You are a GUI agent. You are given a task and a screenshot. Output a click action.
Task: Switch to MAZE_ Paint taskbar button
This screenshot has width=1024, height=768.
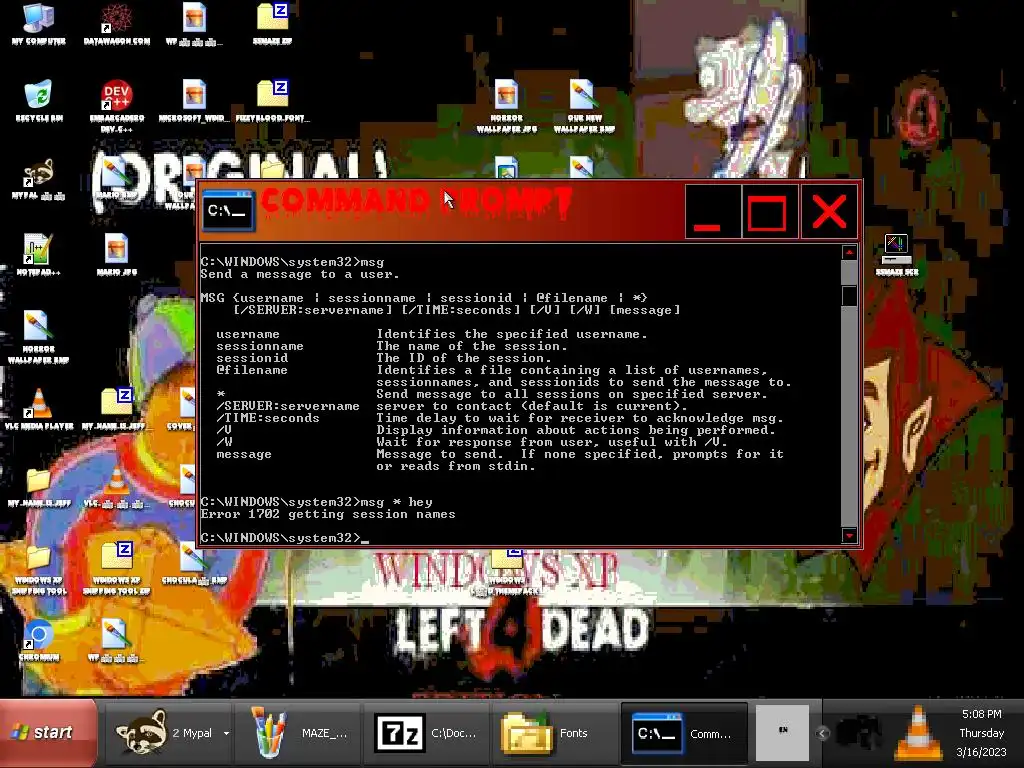(x=297, y=733)
